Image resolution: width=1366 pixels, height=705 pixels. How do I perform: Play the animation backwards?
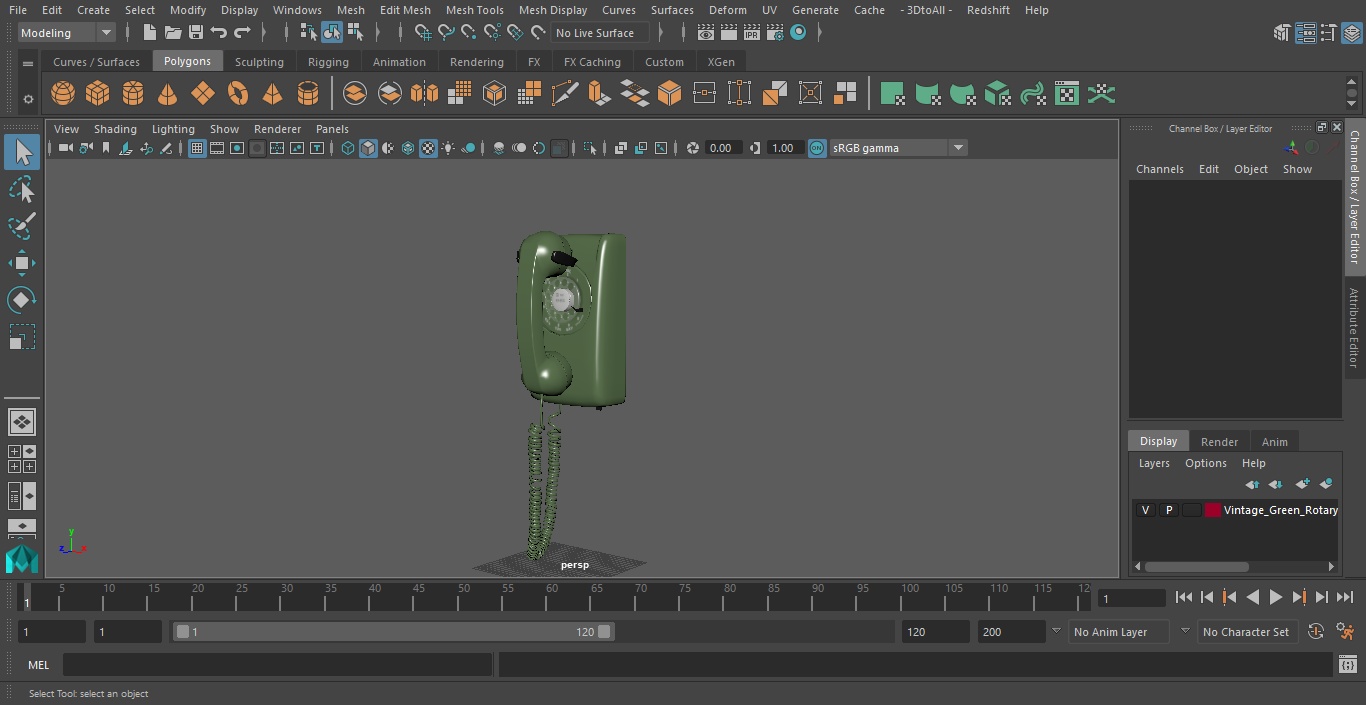tap(1252, 597)
